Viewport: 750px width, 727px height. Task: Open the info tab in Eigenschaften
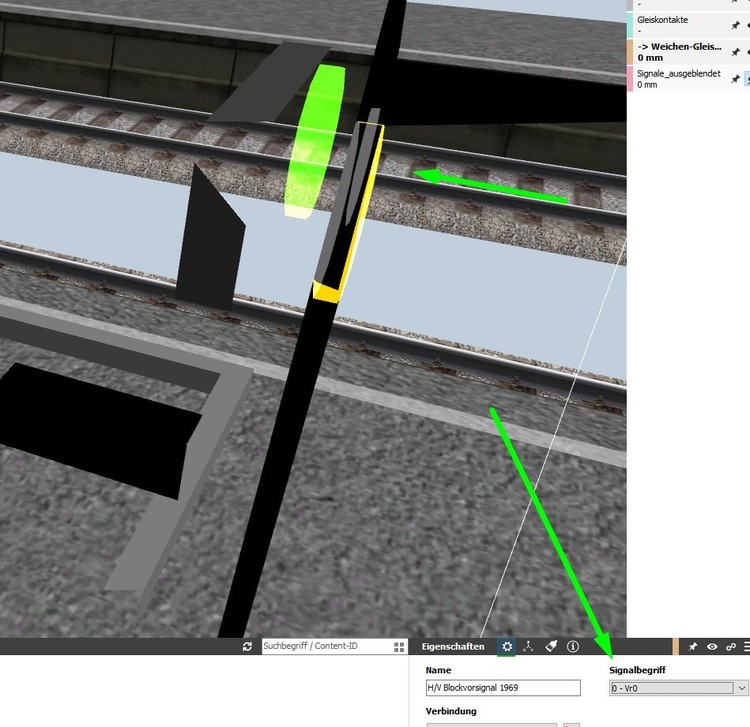pyautogui.click(x=573, y=647)
